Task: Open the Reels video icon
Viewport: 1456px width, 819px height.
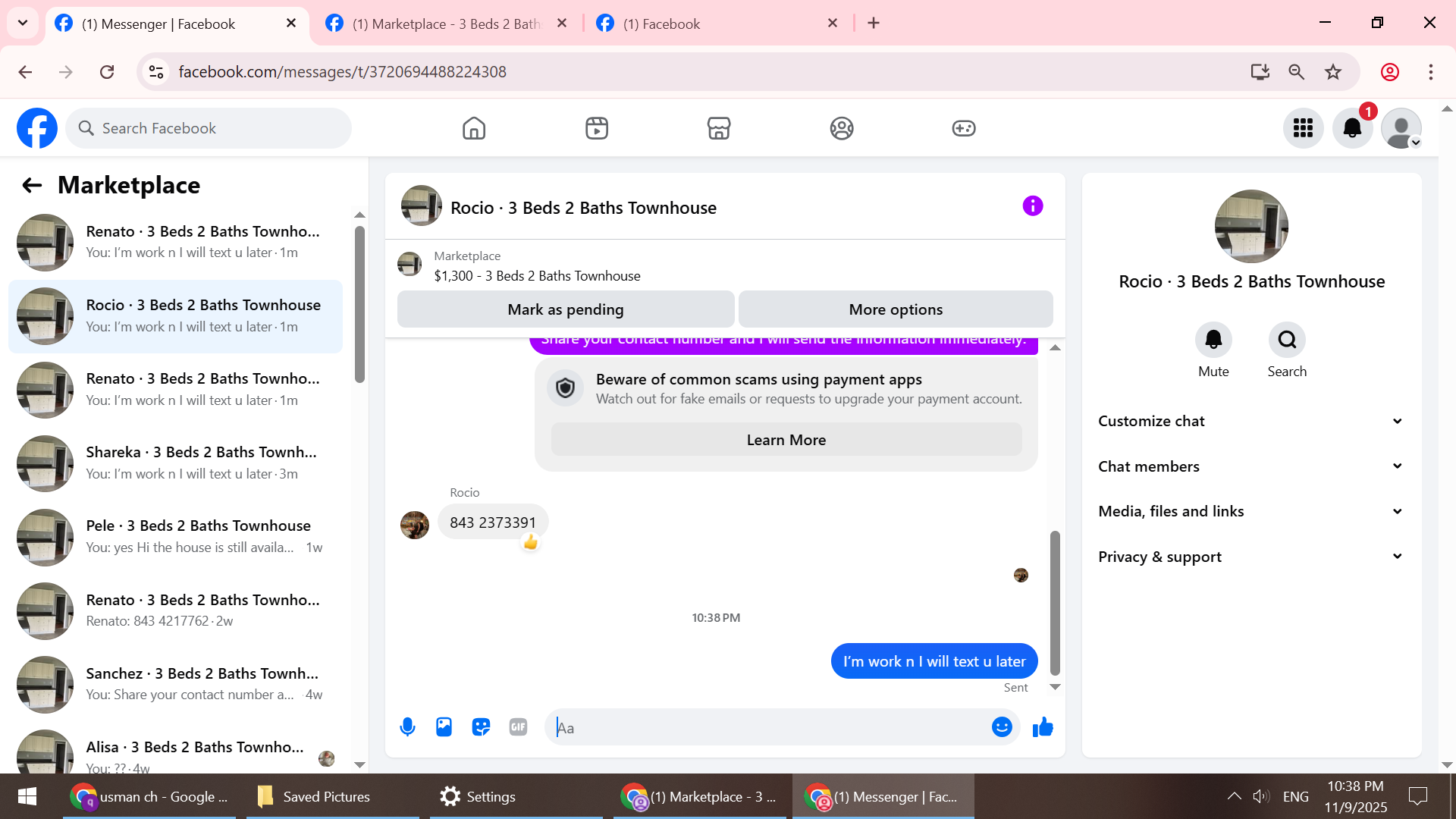Action: tap(597, 128)
